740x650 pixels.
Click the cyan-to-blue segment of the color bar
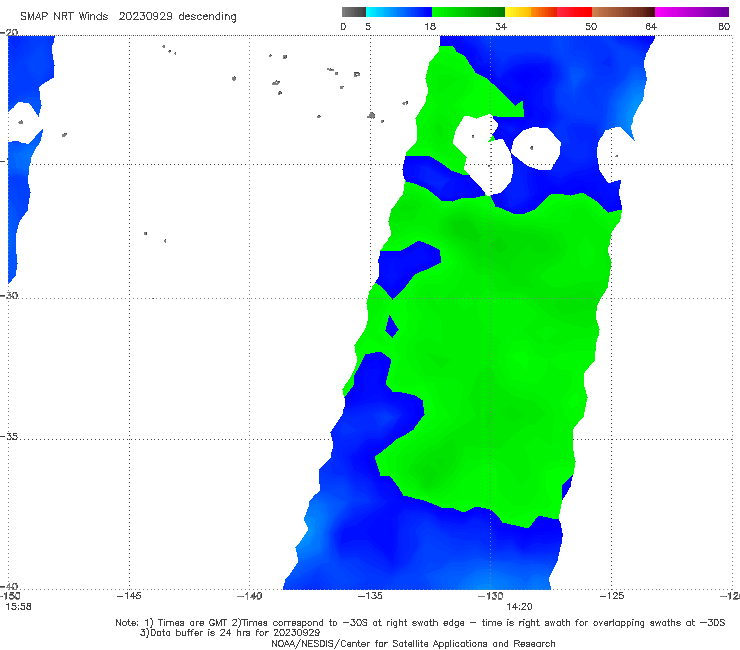pyautogui.click(x=399, y=12)
